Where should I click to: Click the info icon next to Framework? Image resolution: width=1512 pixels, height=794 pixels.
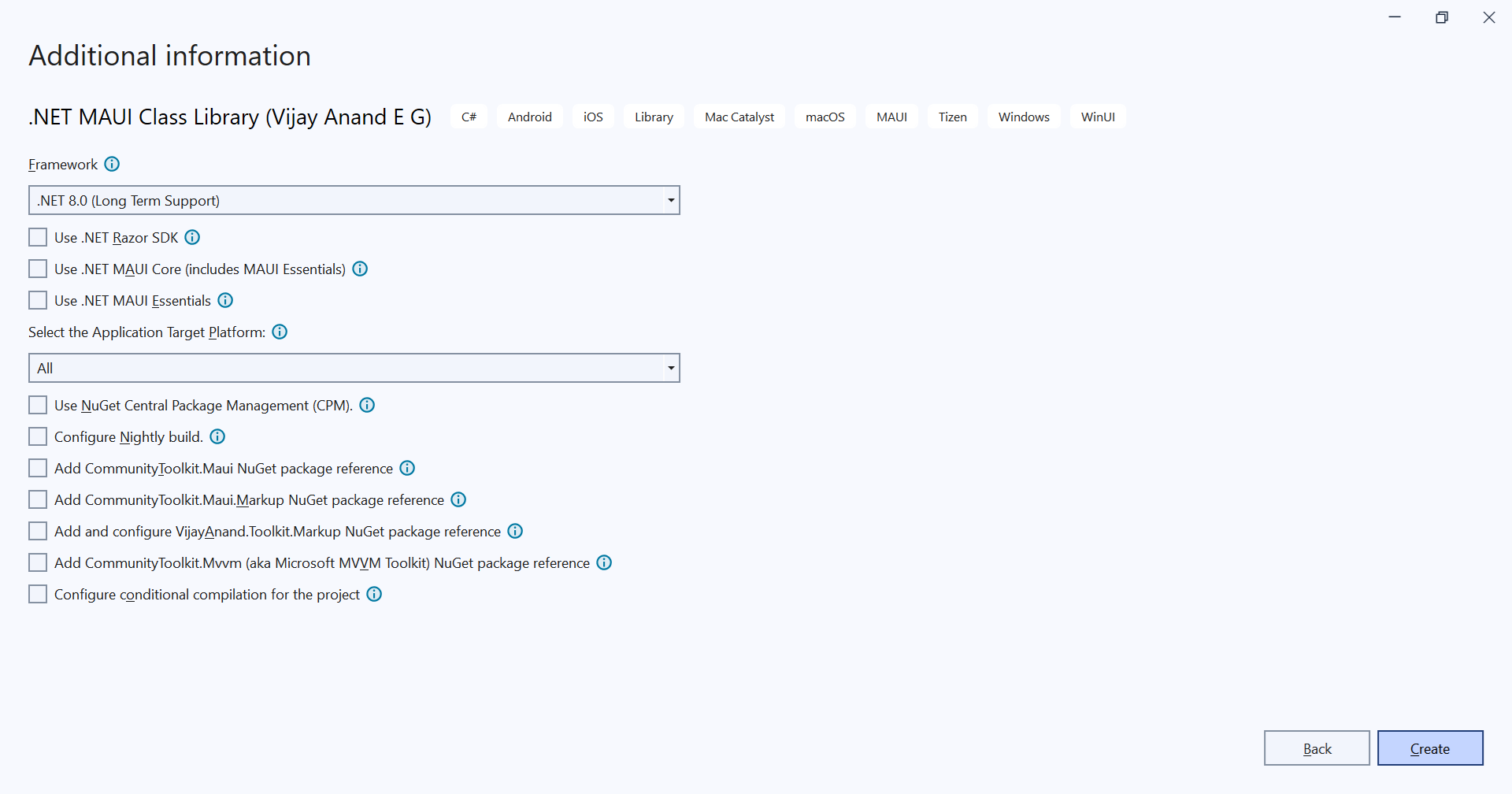click(x=112, y=164)
